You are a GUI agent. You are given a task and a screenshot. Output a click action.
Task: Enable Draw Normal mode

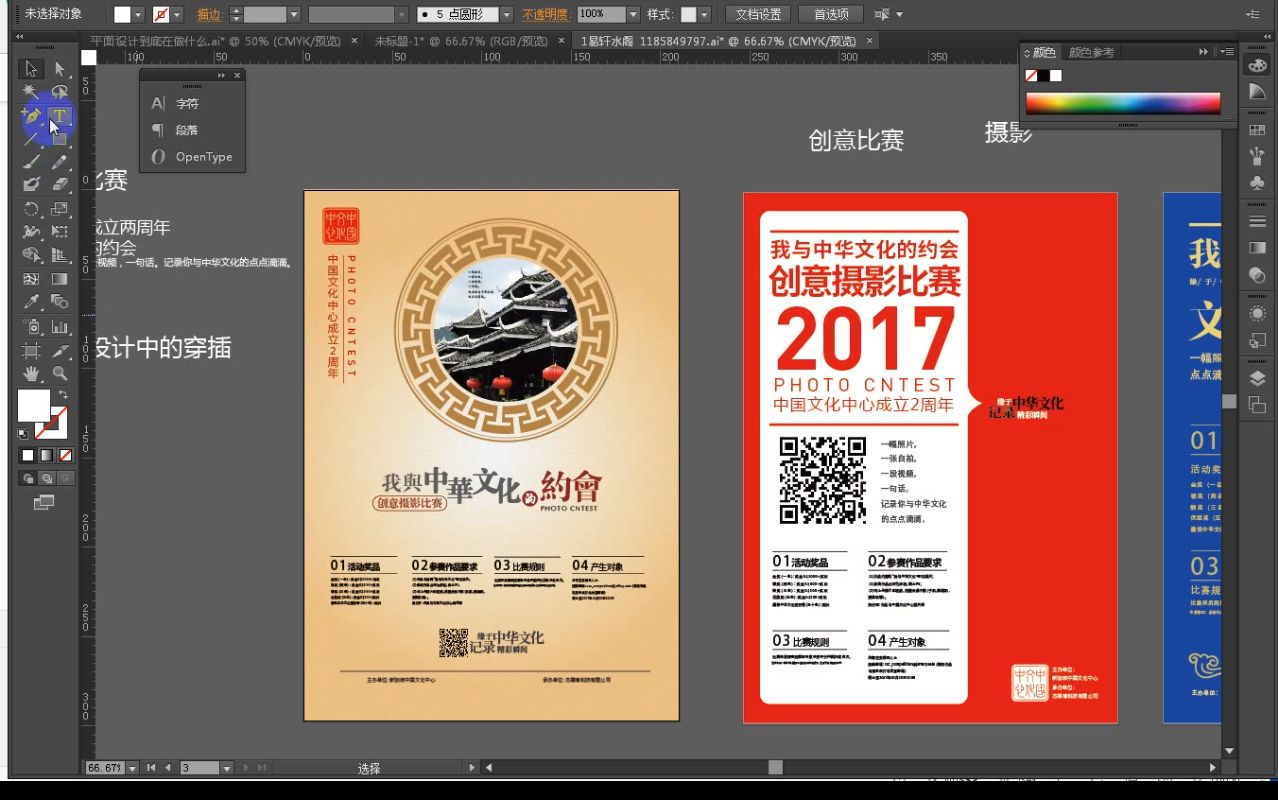(x=28, y=478)
